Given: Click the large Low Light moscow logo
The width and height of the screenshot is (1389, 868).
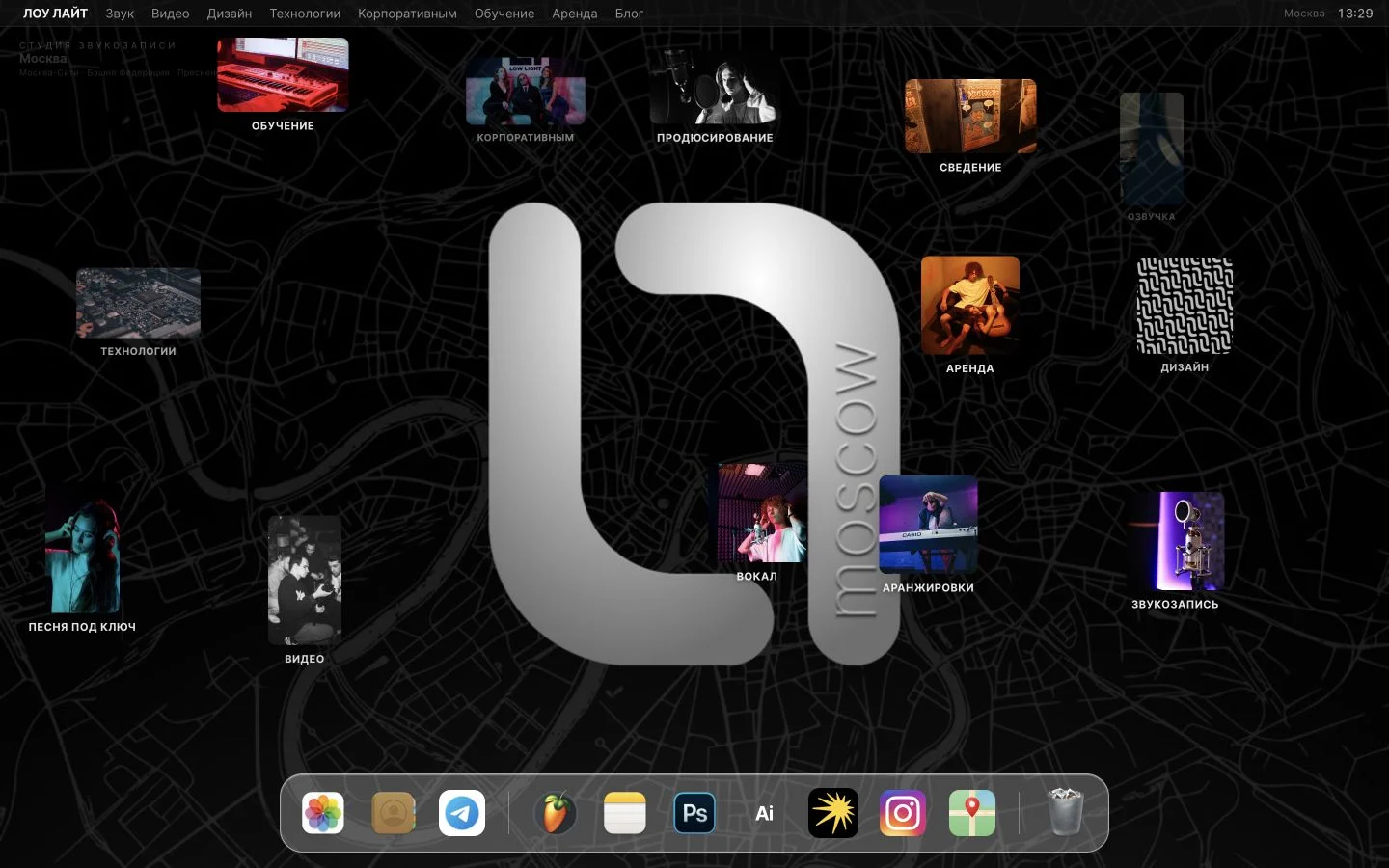Looking at the screenshot, I should [x=694, y=433].
